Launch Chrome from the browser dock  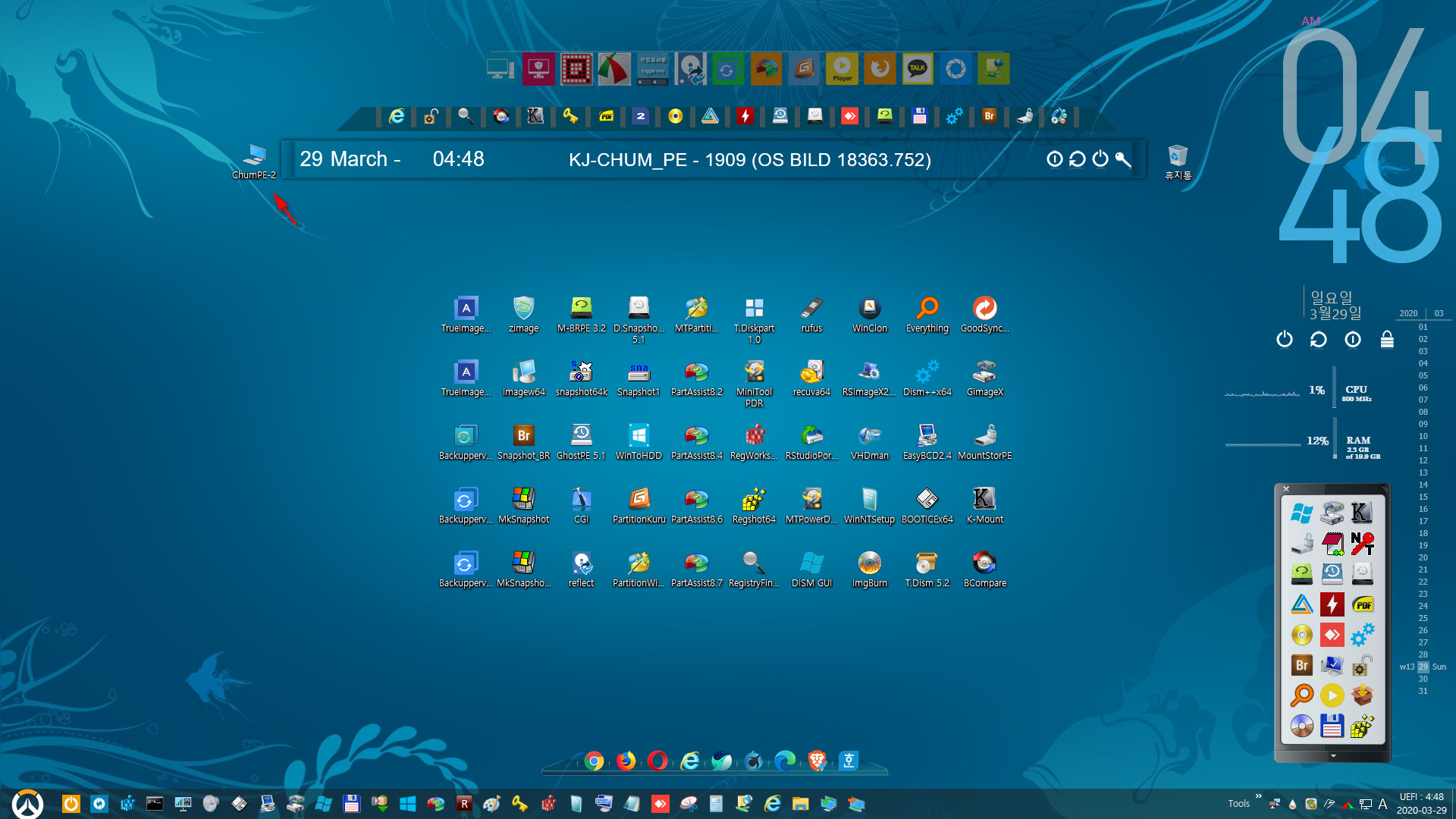click(595, 761)
